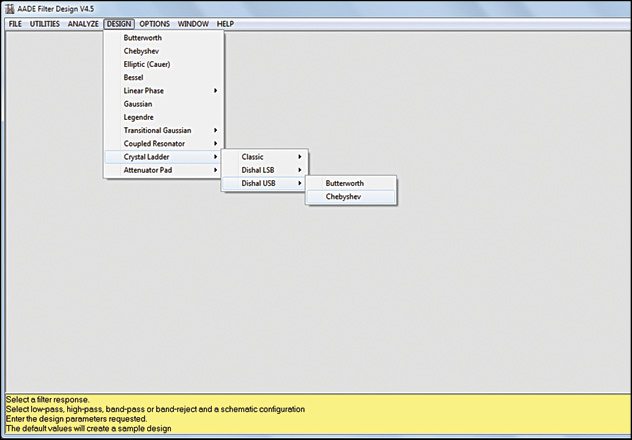Screen dimensions: 632x440
Task: Open the Attenuator Pad submenu
Action: [148, 170]
